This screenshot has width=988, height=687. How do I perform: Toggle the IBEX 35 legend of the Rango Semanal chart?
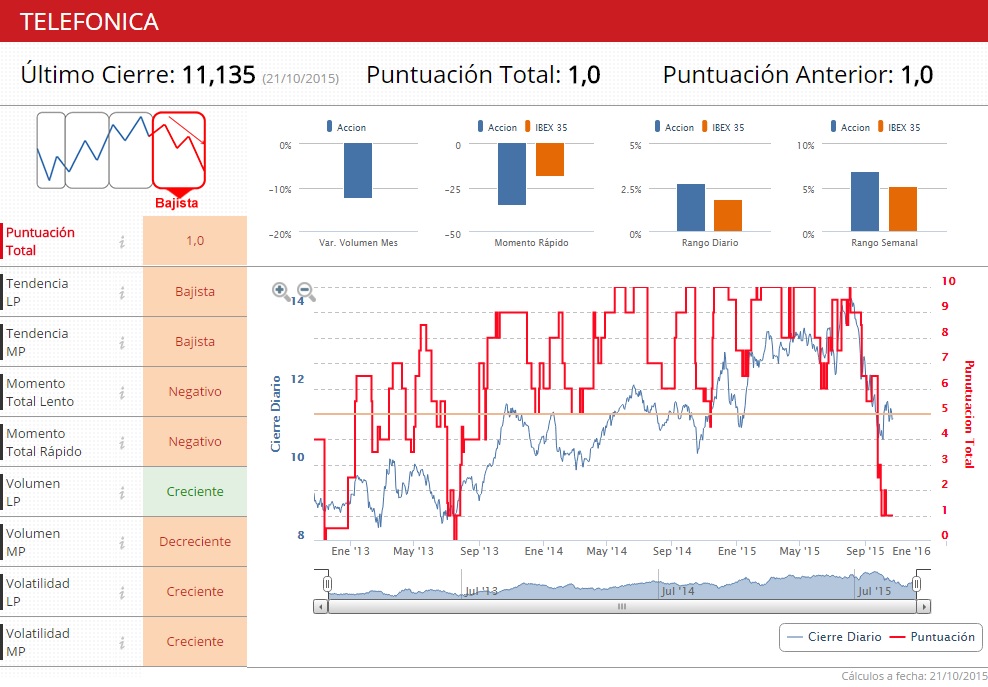(899, 127)
